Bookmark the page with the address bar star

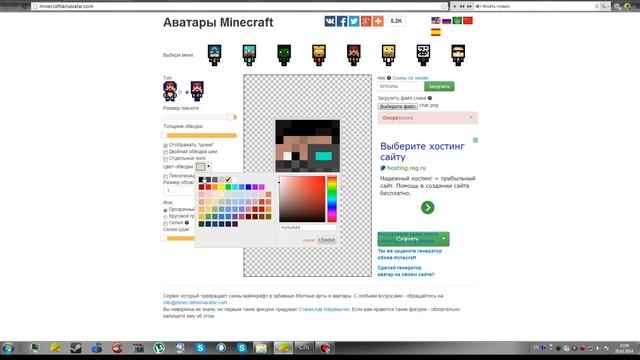[x=444, y=6]
